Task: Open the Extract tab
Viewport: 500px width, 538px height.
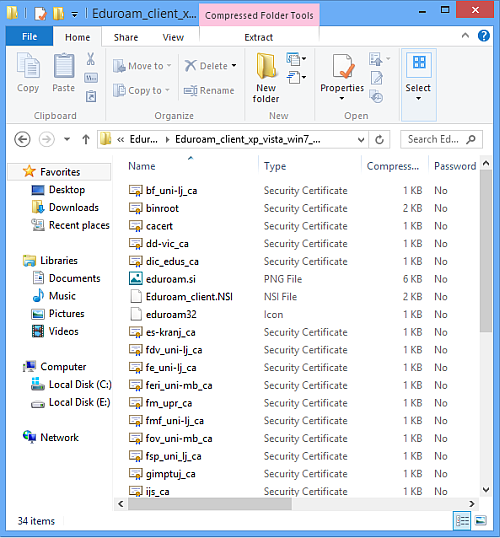Action: (x=259, y=37)
